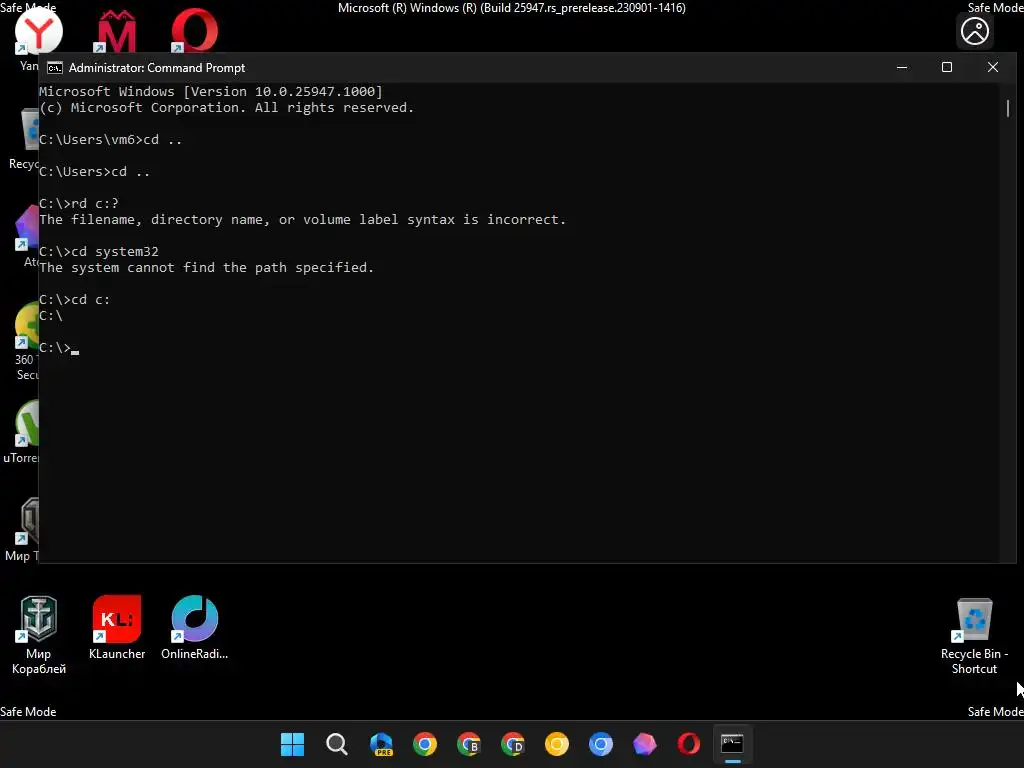Open red M desktop shortcut

tap(116, 31)
